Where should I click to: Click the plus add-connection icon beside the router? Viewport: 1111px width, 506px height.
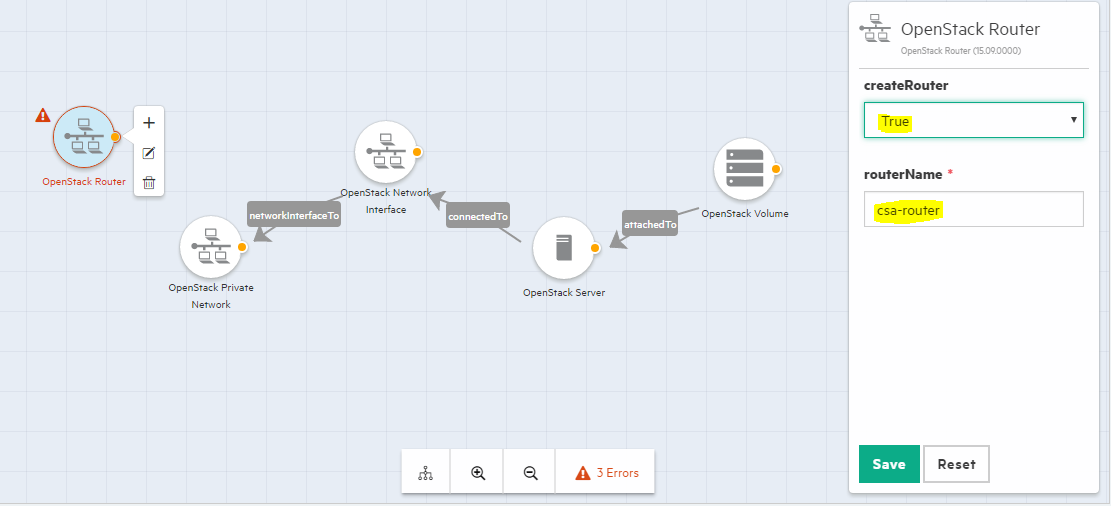[149, 123]
